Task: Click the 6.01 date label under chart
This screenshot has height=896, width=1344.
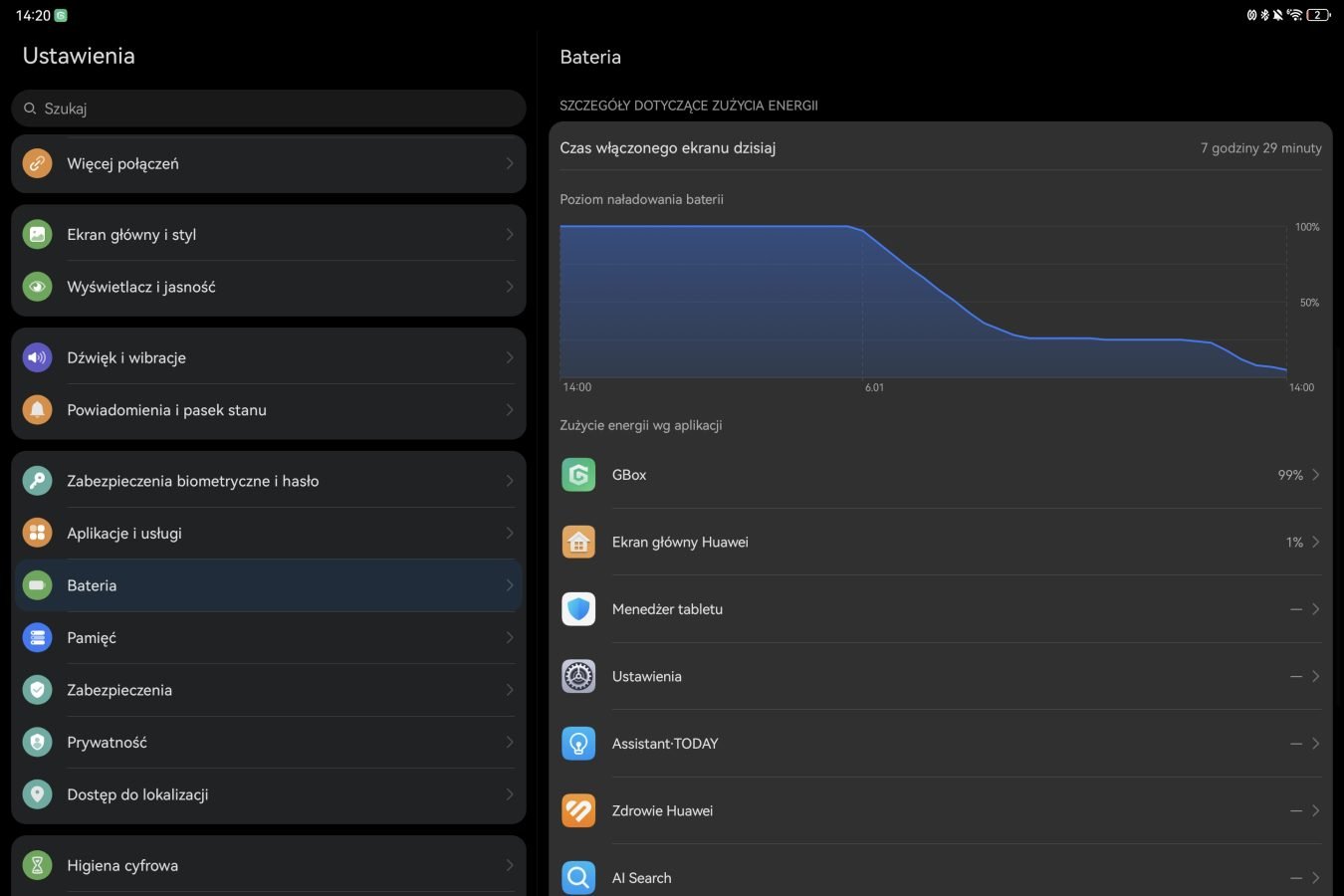Action: pos(874,387)
